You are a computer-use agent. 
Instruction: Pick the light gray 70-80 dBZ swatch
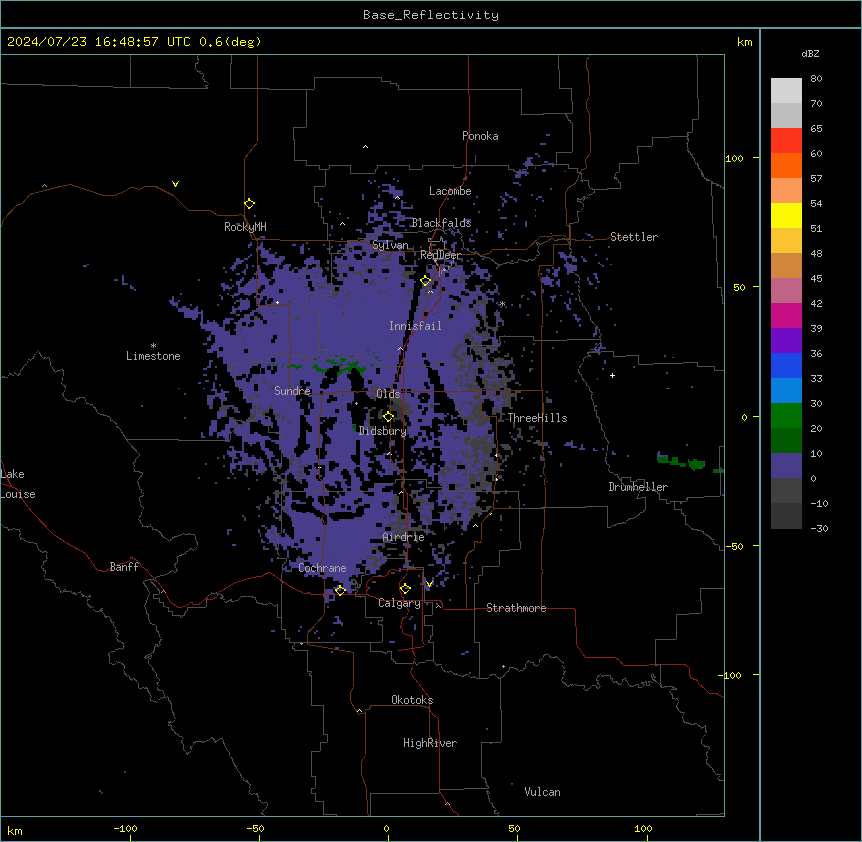click(x=786, y=91)
